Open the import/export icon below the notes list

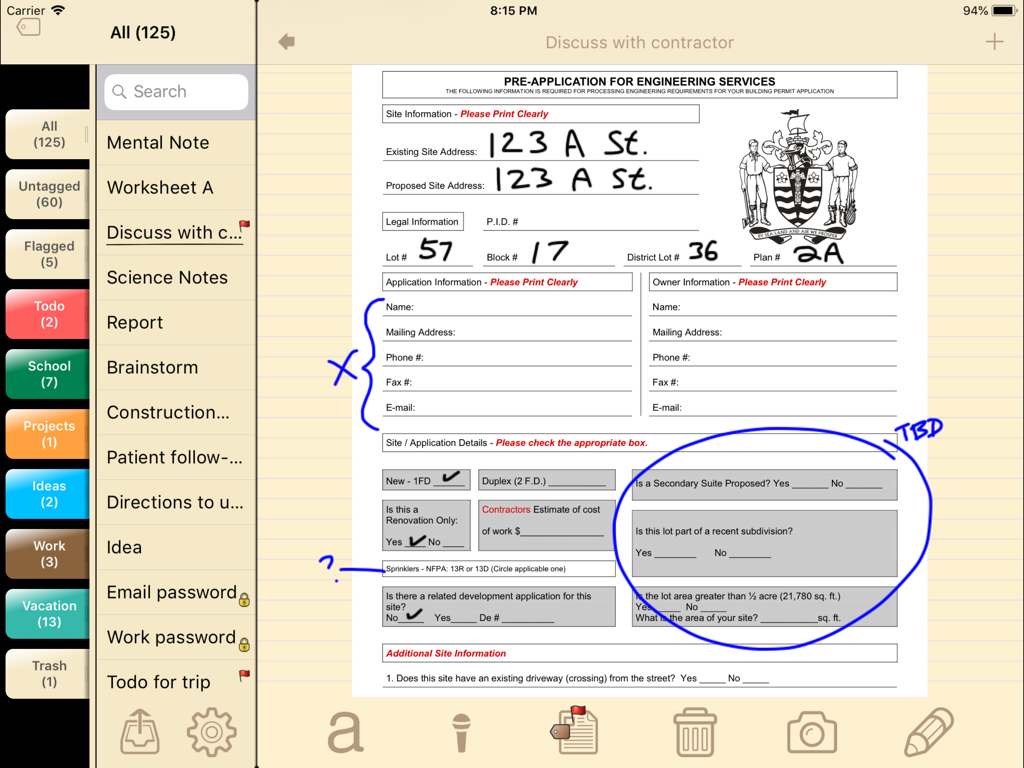coord(140,731)
